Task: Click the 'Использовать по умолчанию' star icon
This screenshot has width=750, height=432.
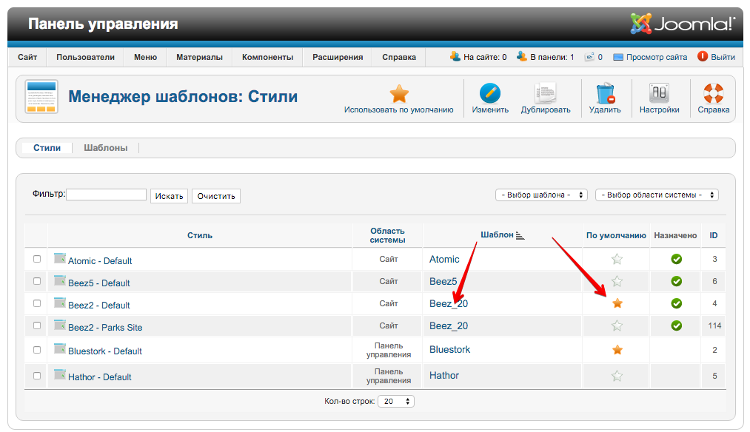Action: click(x=399, y=93)
